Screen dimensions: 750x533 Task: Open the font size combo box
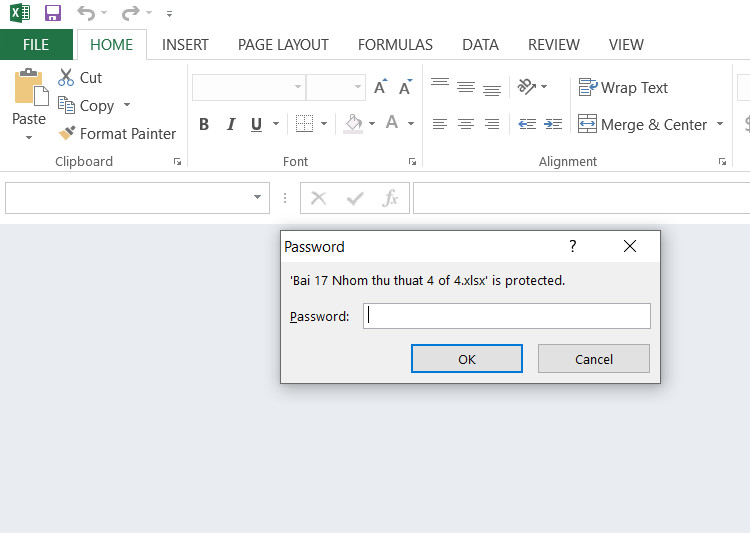tap(336, 87)
